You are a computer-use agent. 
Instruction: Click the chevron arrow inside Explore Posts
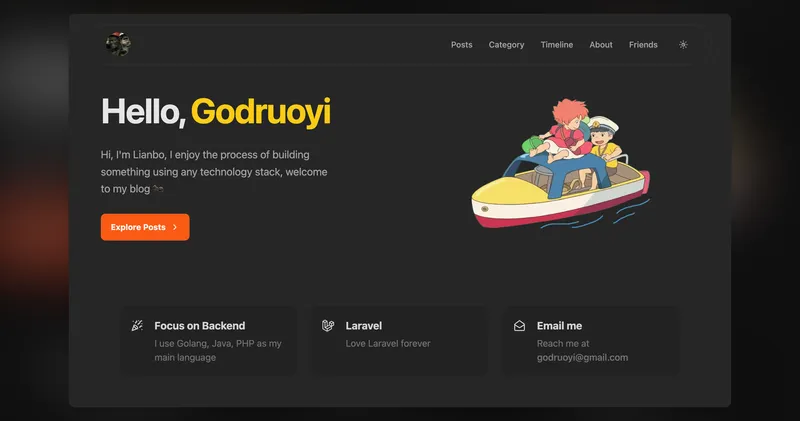click(175, 228)
